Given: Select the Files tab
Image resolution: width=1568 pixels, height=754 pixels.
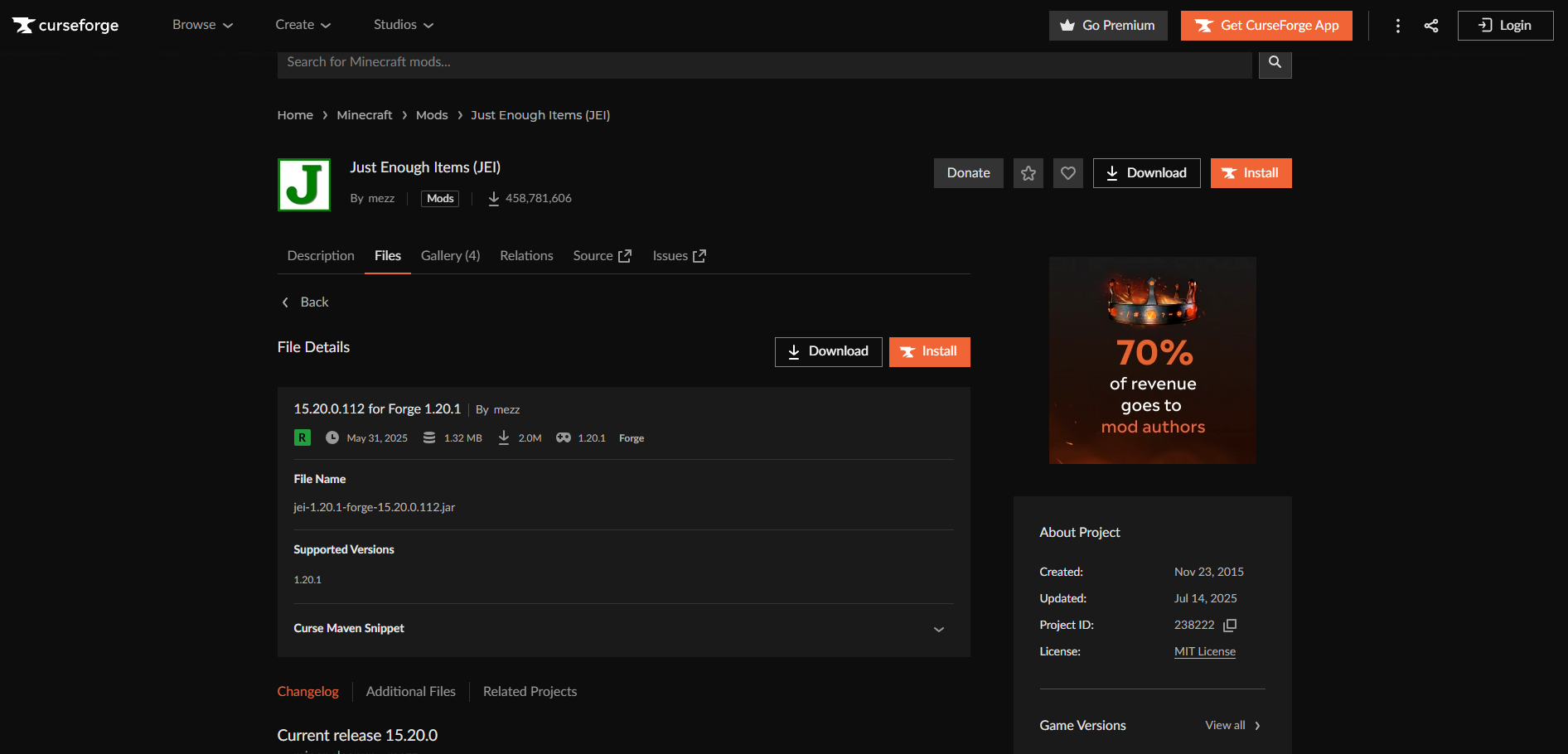Looking at the screenshot, I should (x=388, y=256).
